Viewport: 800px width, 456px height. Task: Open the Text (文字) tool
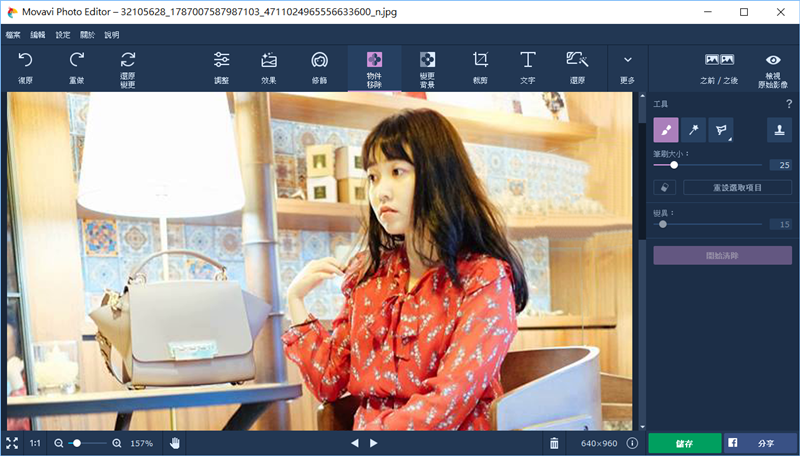tap(527, 66)
